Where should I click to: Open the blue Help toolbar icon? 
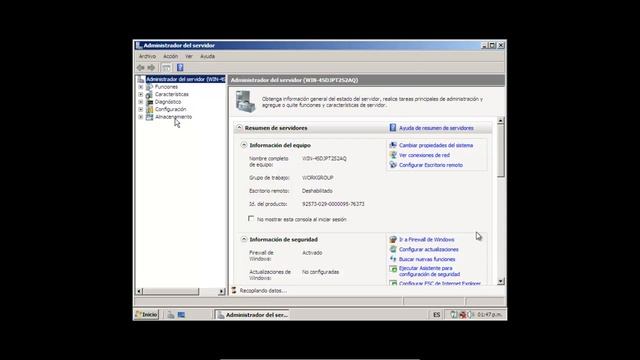pos(180,67)
